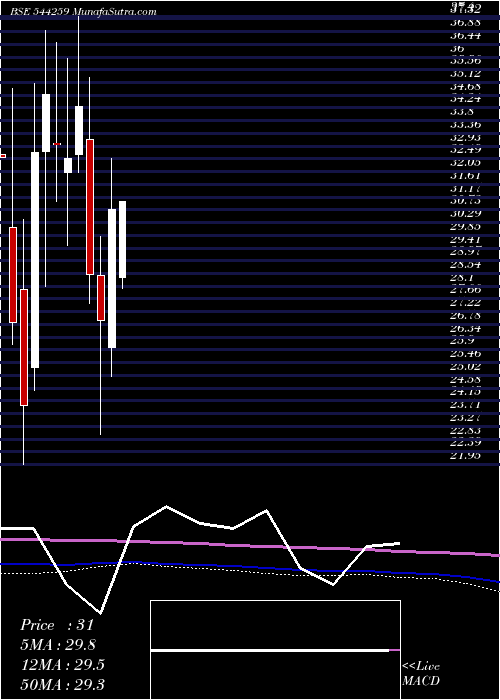This screenshot has height=700, width=500.
Task: Click the 36.44 price axis label
Action: click(466, 35)
